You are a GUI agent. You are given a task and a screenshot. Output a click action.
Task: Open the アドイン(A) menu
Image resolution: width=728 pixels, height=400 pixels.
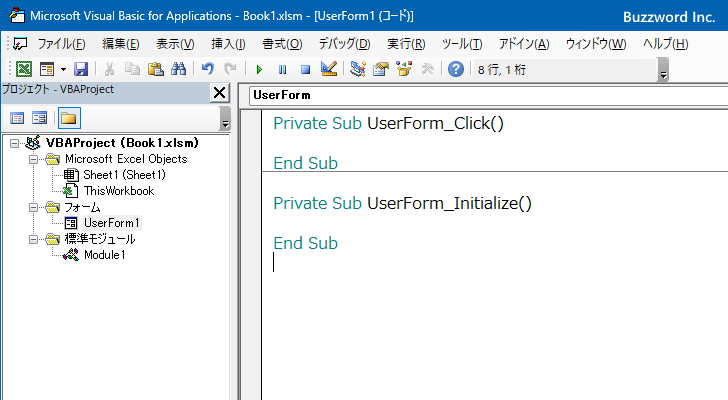524,44
